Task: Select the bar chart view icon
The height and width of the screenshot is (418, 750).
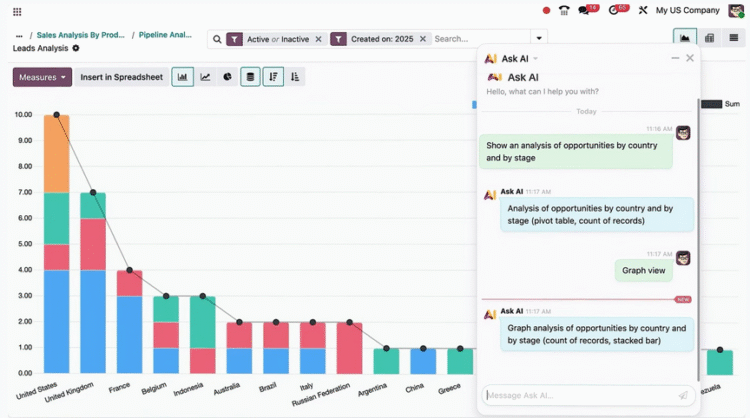Action: (183, 77)
